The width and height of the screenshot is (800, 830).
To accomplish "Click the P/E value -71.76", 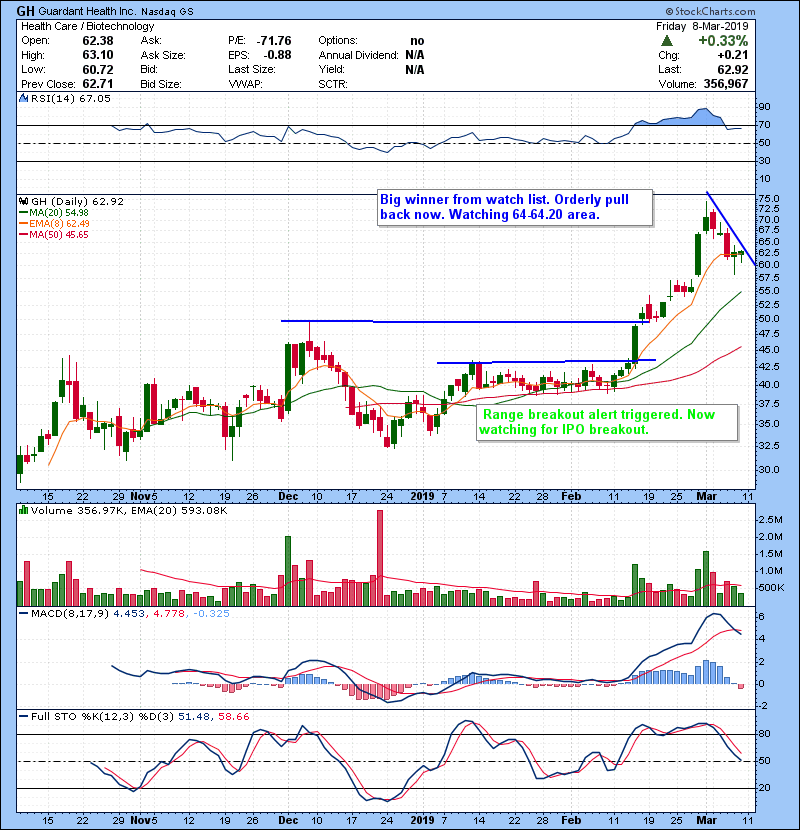I will [274, 41].
